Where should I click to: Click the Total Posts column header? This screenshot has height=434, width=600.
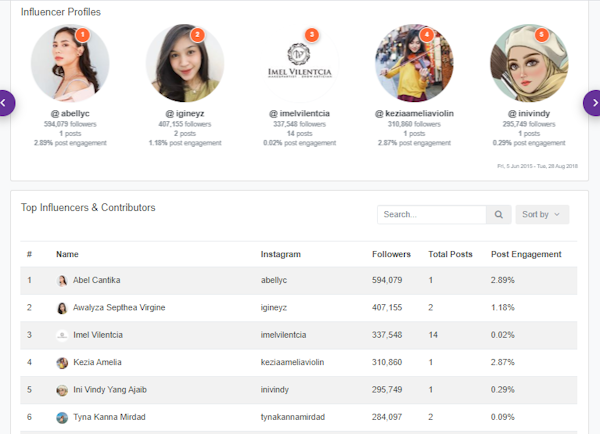pyautogui.click(x=450, y=254)
